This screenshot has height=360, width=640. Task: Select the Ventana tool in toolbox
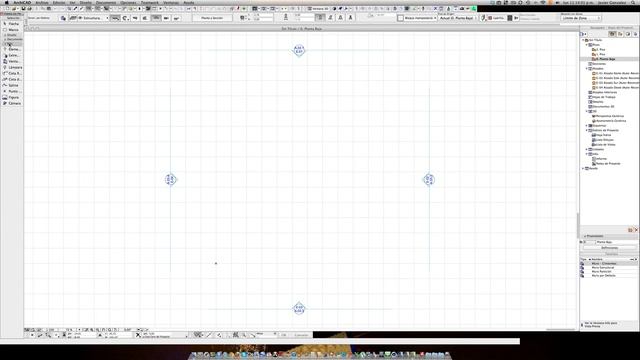[x=11, y=61]
